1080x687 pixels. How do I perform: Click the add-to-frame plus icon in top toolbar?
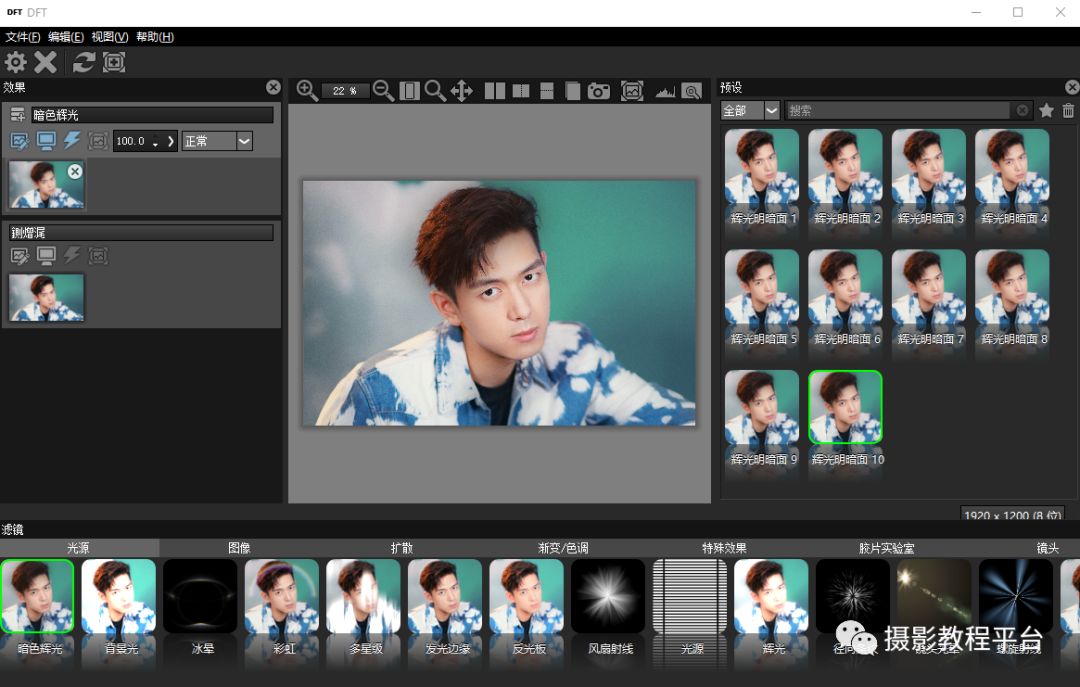(114, 62)
